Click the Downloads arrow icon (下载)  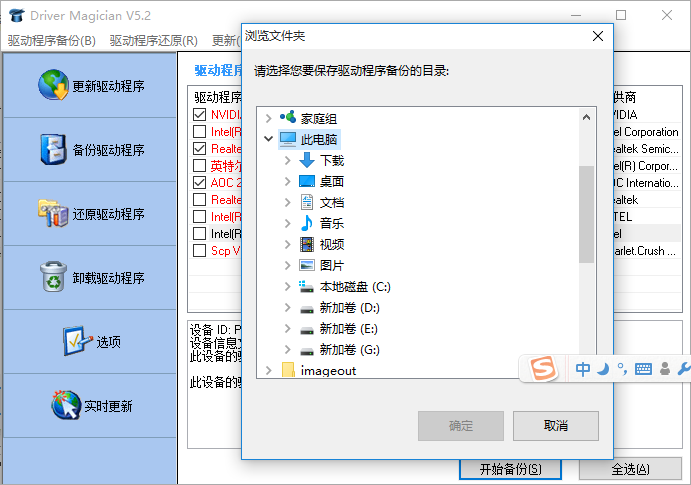pyautogui.click(x=307, y=160)
